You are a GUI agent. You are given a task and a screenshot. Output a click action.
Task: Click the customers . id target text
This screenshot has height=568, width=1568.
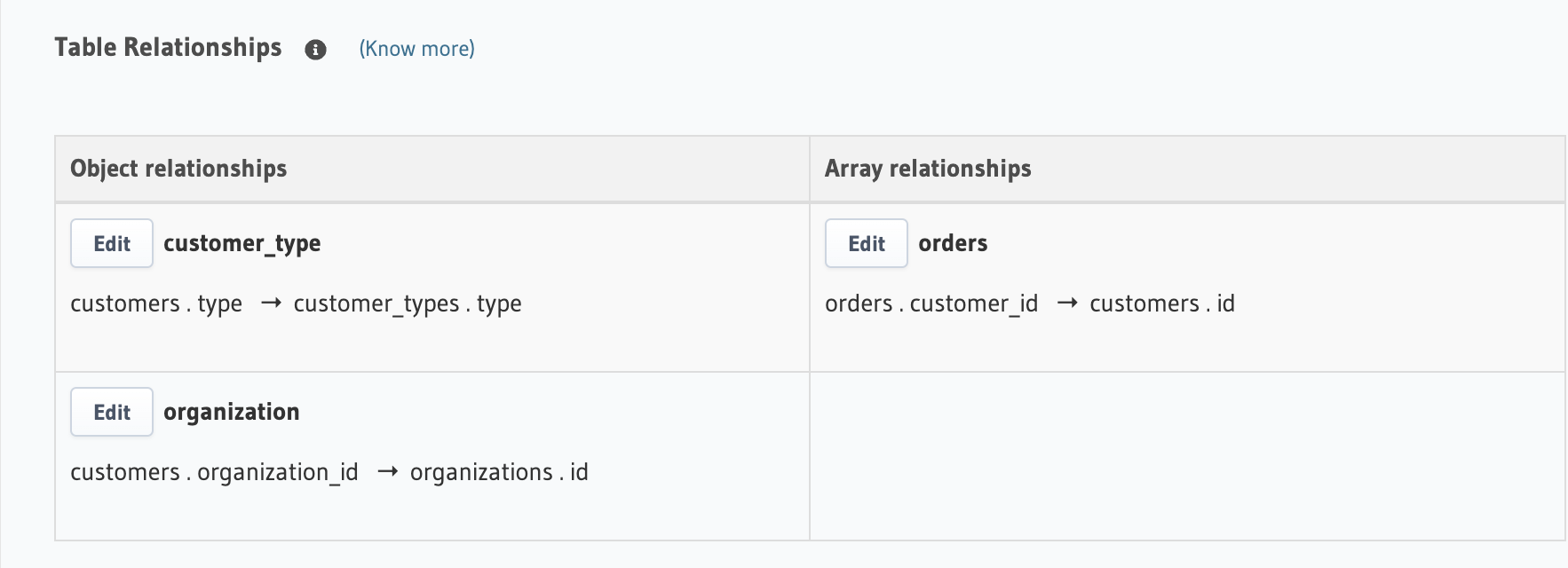tap(1161, 304)
